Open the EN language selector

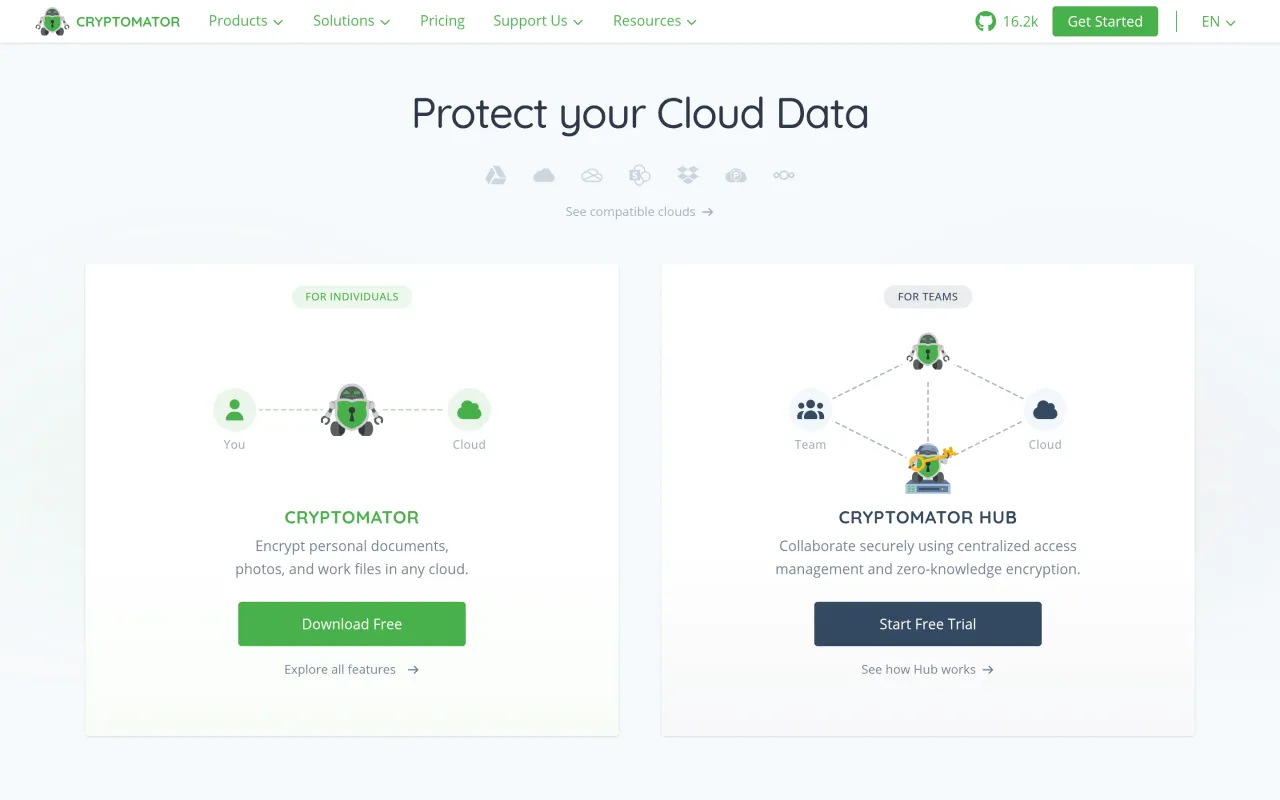tap(1219, 21)
